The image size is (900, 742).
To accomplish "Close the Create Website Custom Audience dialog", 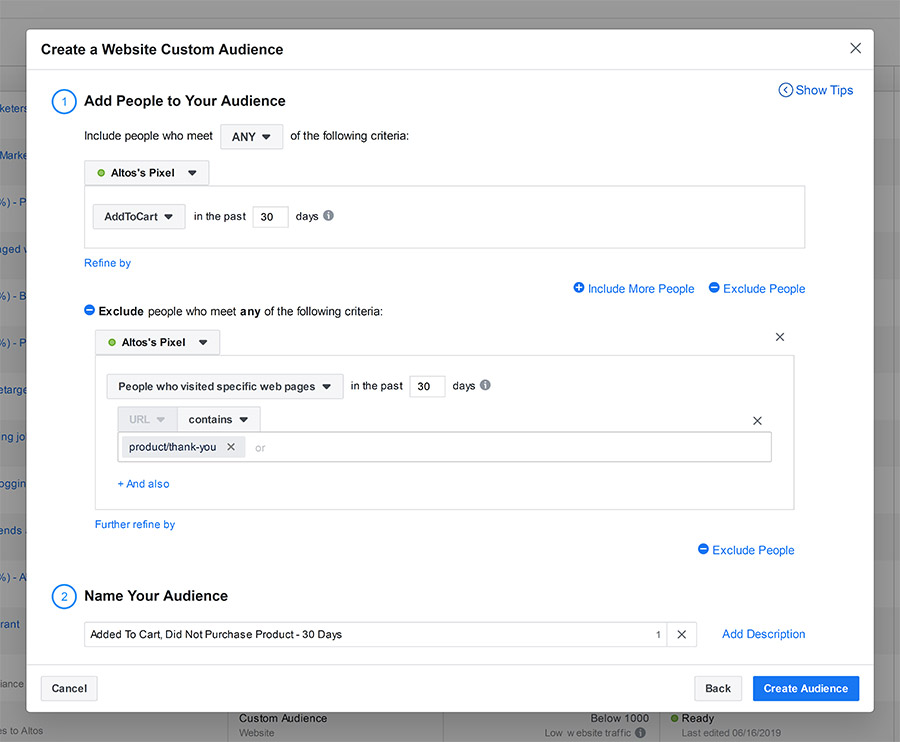I will click(855, 48).
